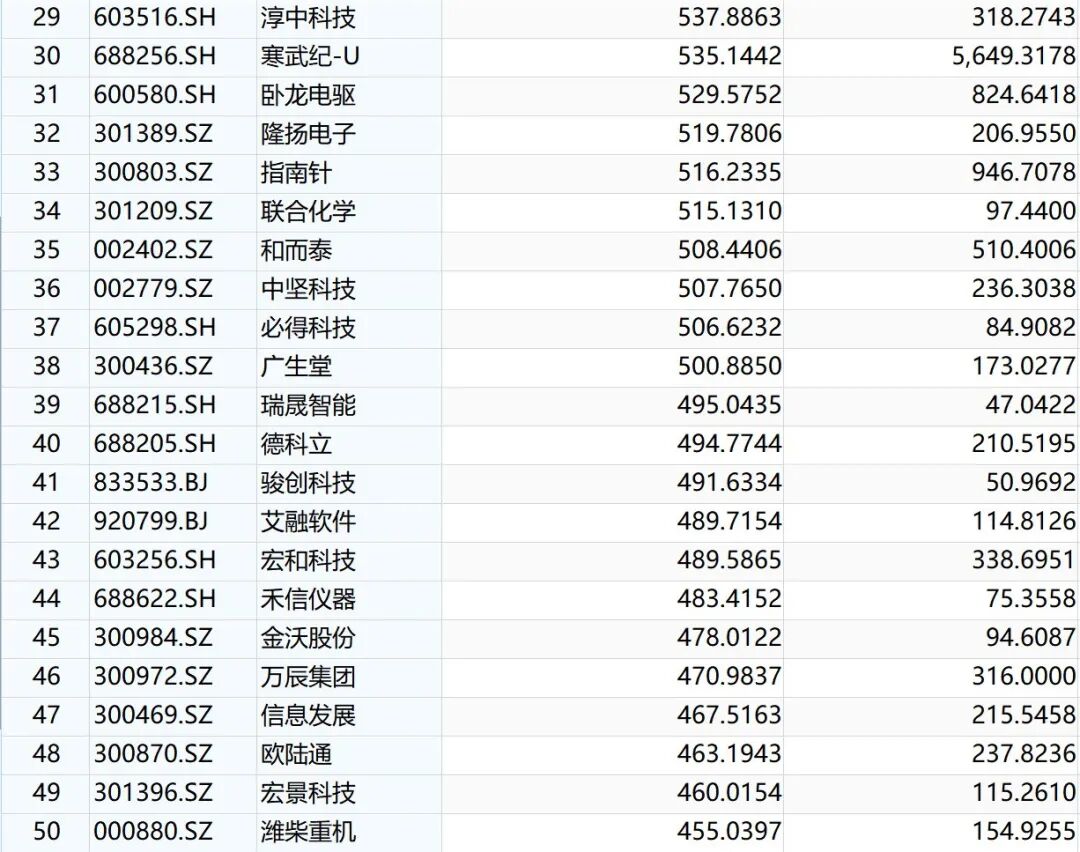The image size is (1080, 852).
Task: Click the stock name 万辰集团
Action: click(x=308, y=676)
